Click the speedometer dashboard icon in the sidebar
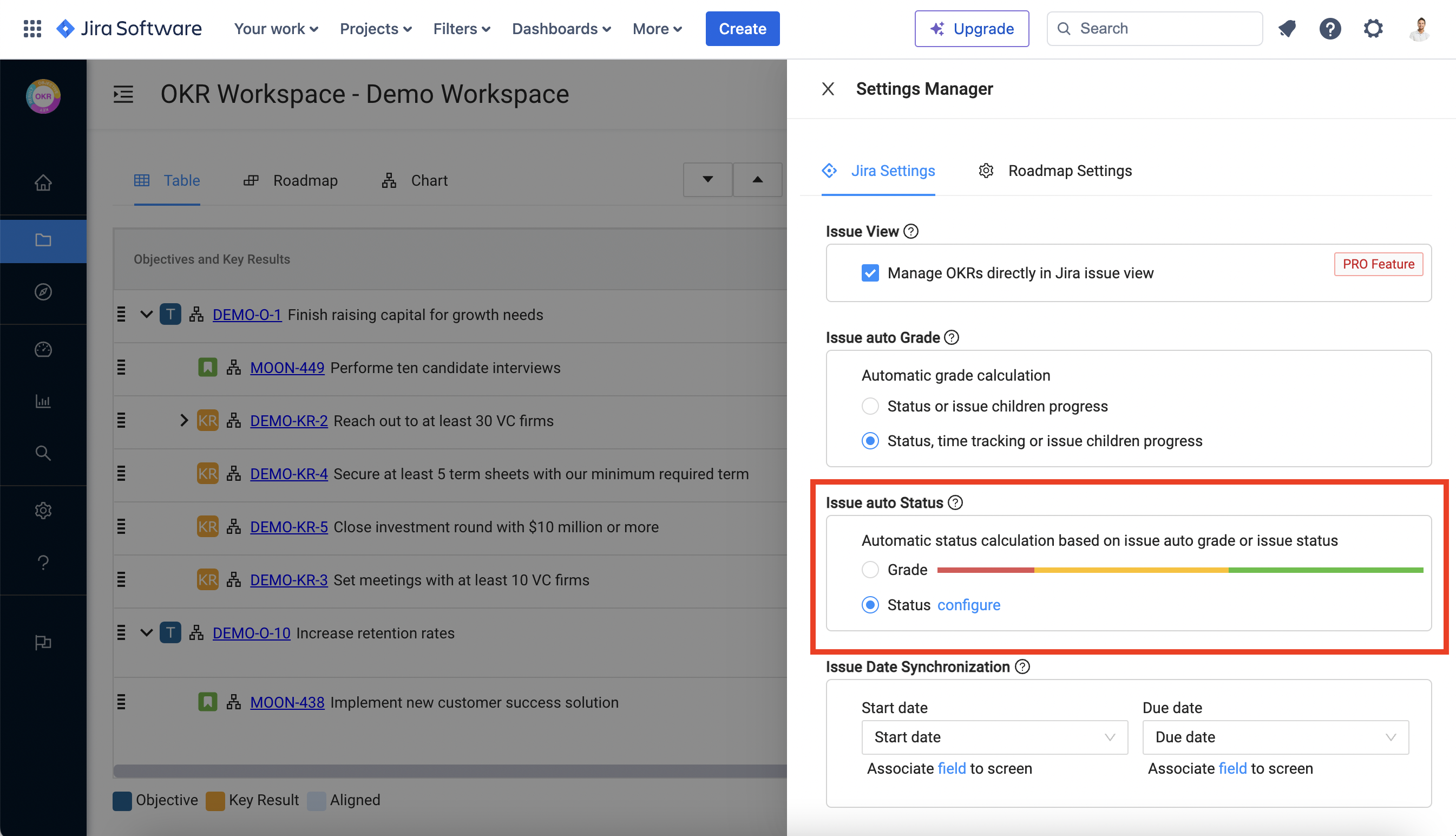 coord(43,349)
